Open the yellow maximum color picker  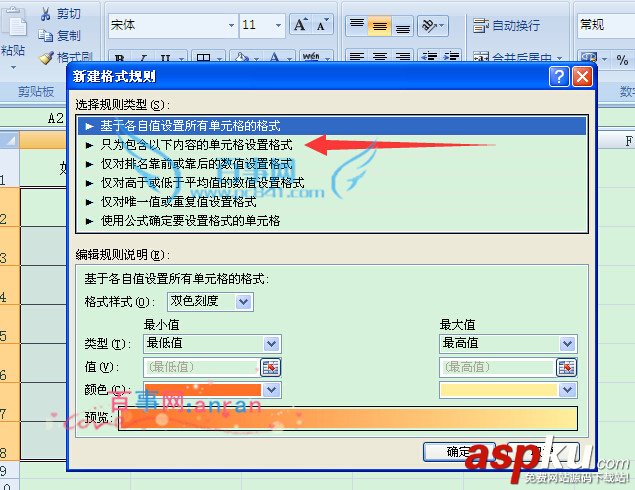pyautogui.click(x=508, y=390)
